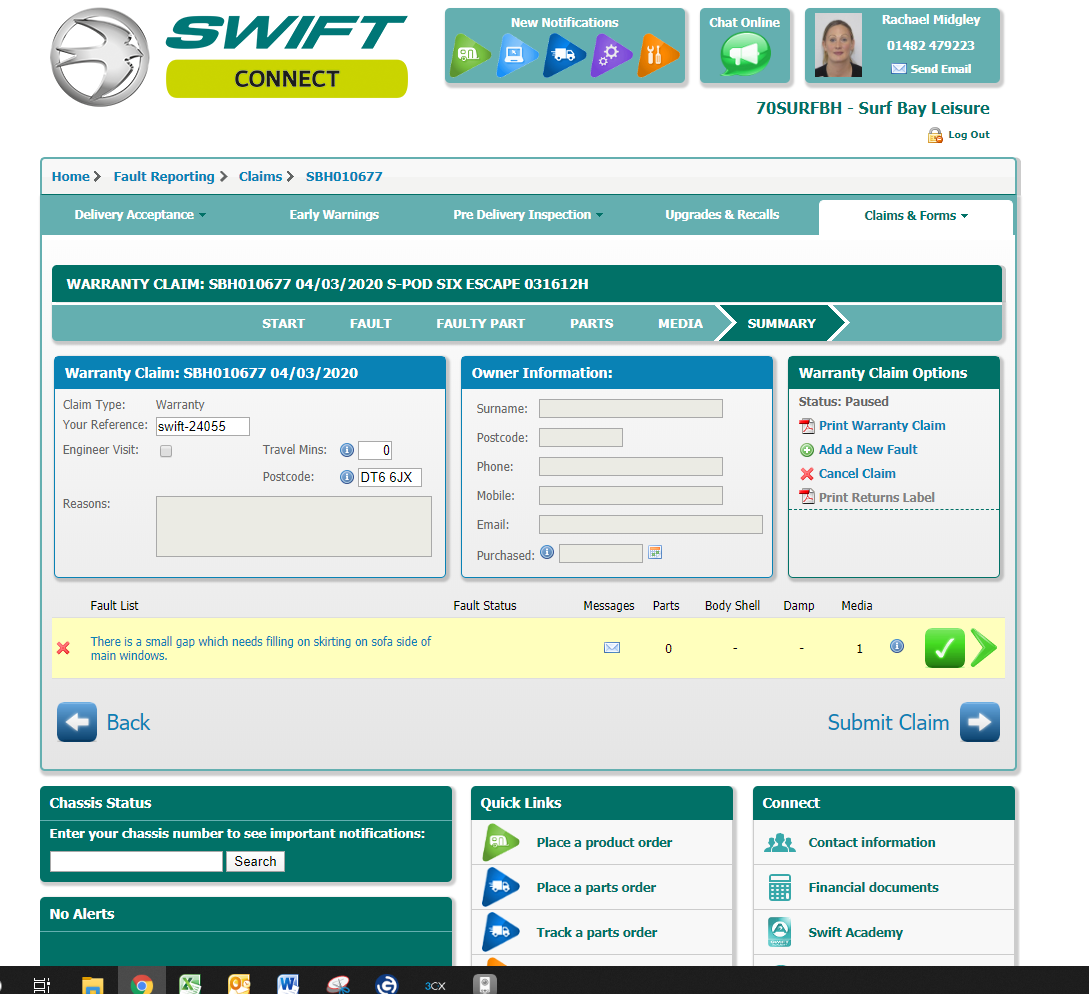
Task: Go to FAULT claim step
Action: coord(371,324)
